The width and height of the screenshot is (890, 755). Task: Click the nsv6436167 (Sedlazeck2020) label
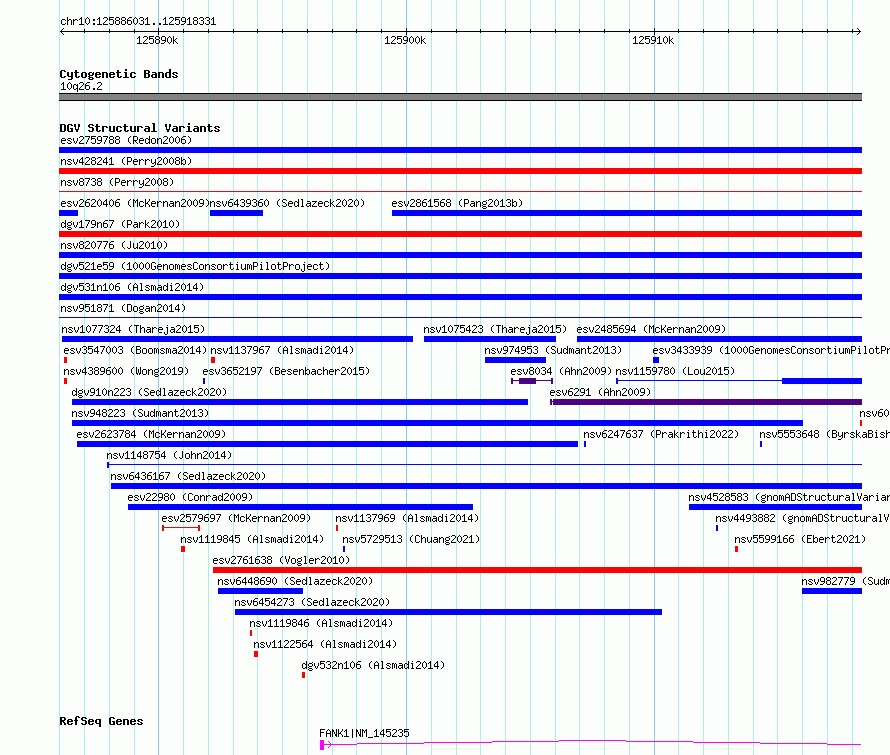(x=188, y=476)
